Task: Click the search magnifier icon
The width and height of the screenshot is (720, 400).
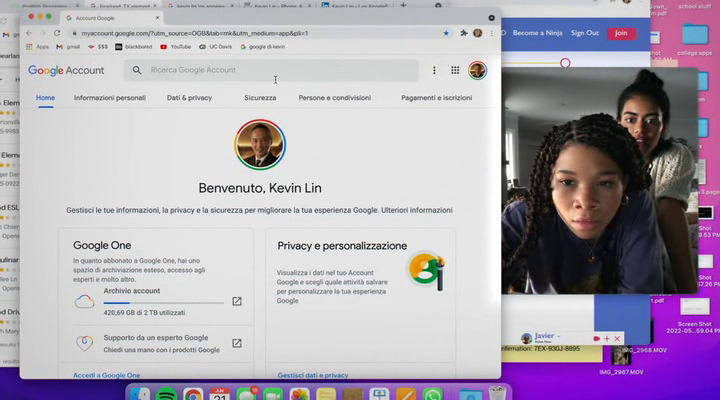Action: click(137, 70)
